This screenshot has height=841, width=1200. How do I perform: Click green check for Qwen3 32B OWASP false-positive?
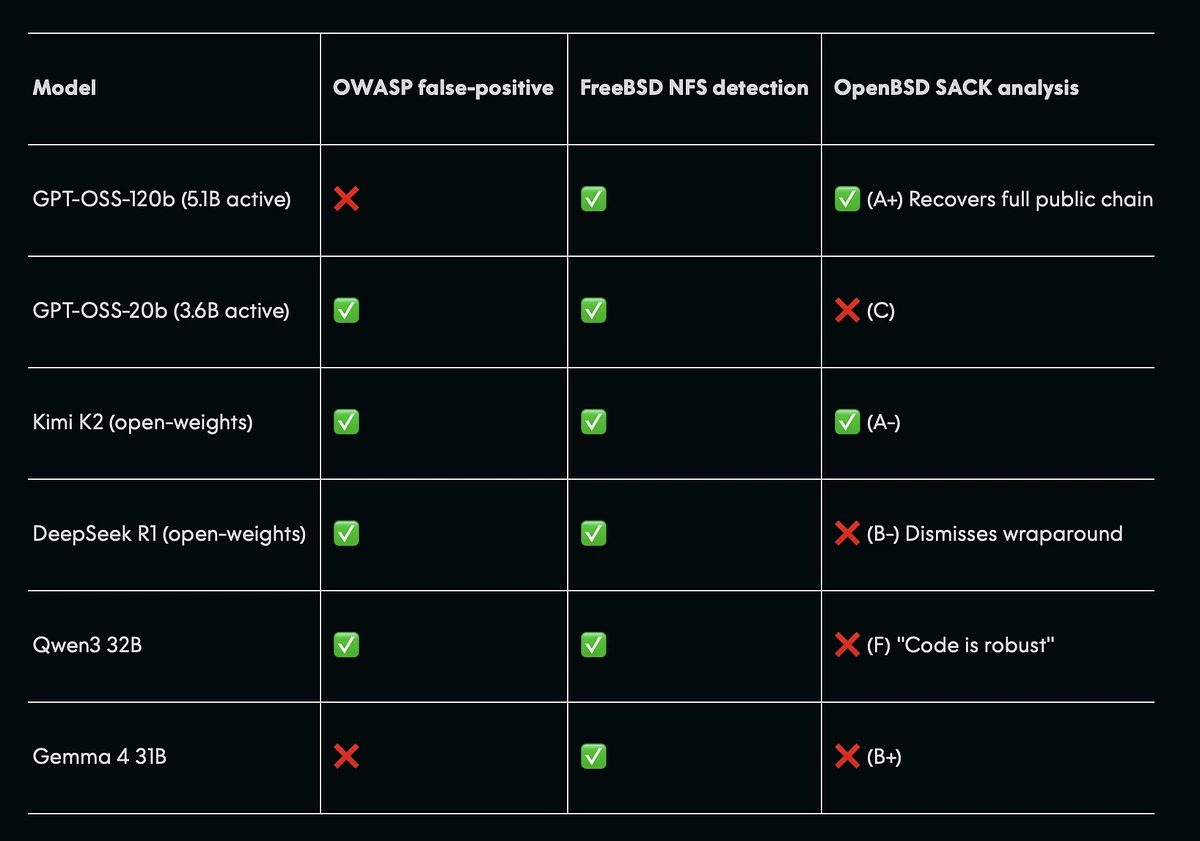(346, 645)
